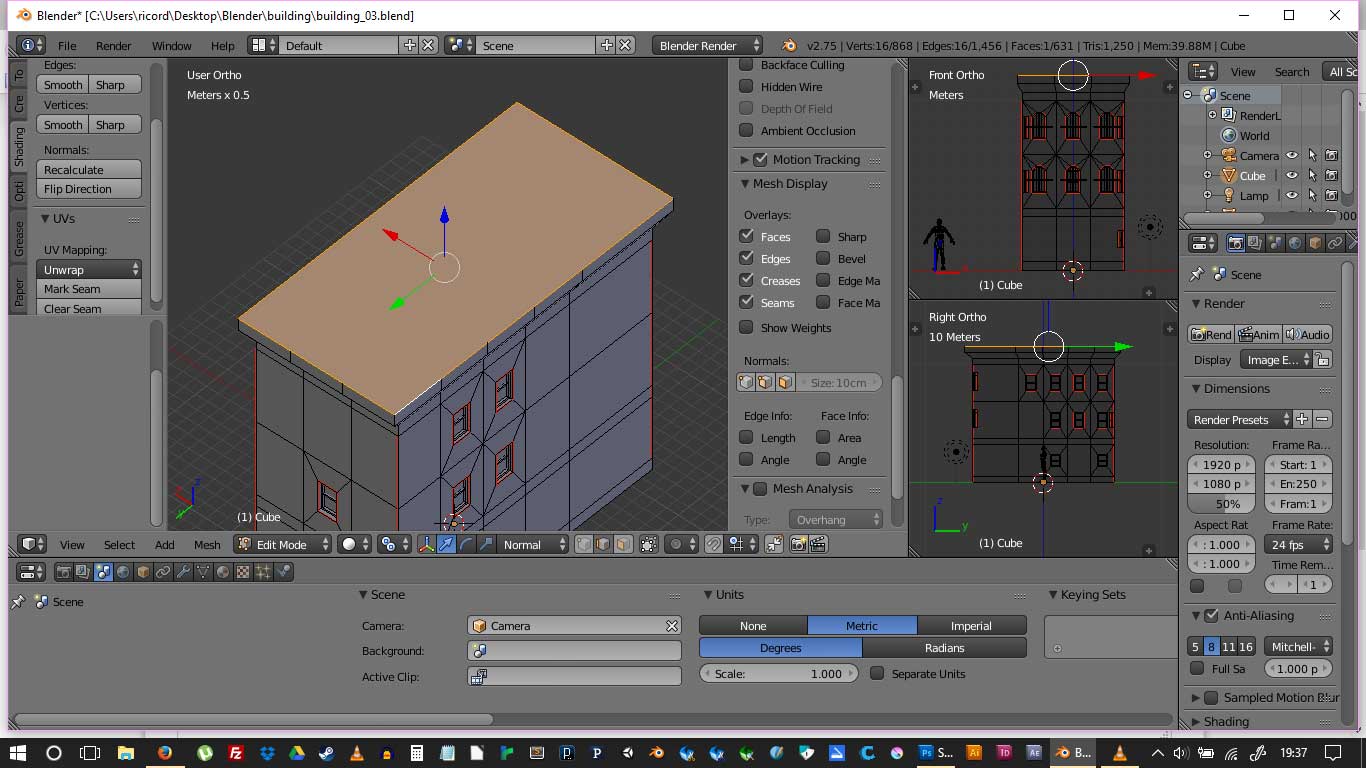Open the Blender Render engine dropdown

click(x=707, y=45)
